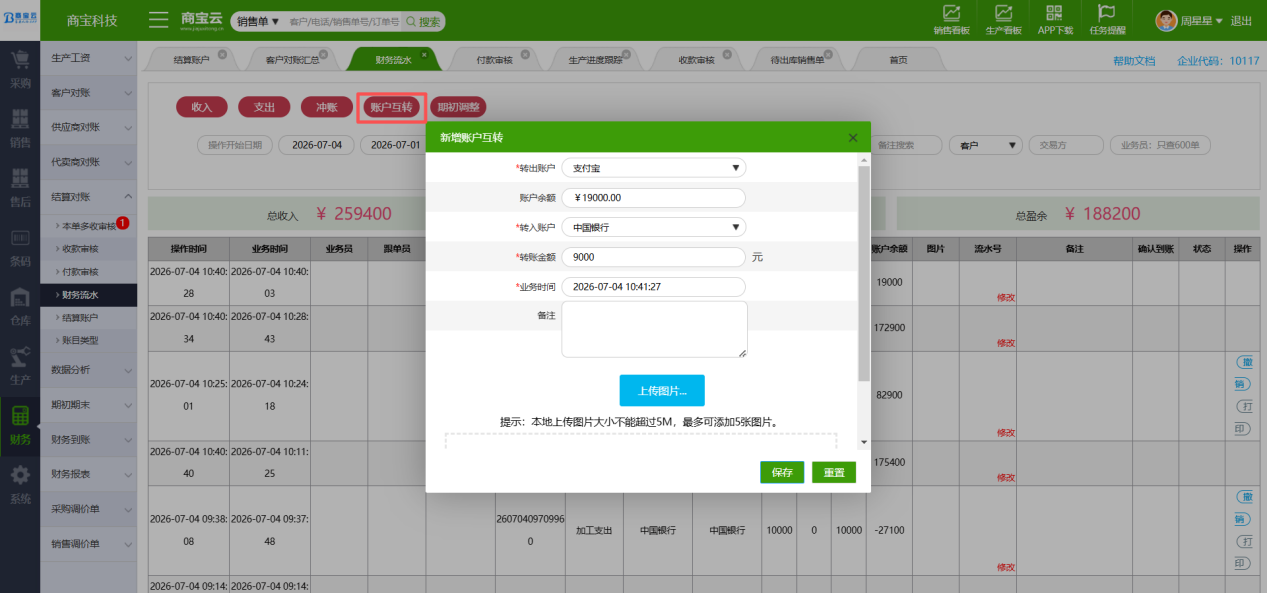The height and width of the screenshot is (593, 1267).
Task: Click the 业务时间 datetime field
Action: pos(653,287)
